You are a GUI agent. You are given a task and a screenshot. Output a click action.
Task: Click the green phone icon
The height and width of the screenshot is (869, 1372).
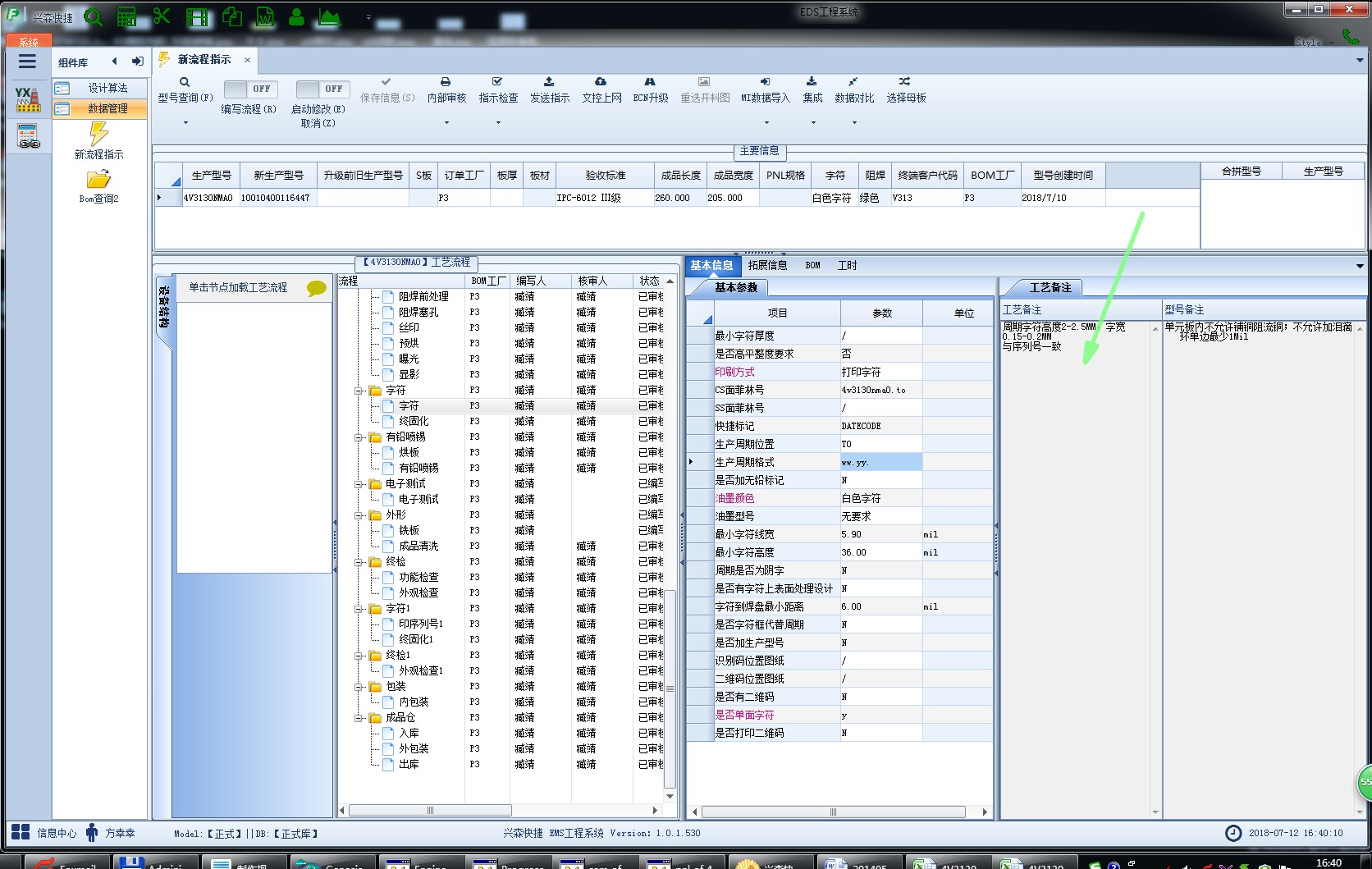[x=1349, y=36]
